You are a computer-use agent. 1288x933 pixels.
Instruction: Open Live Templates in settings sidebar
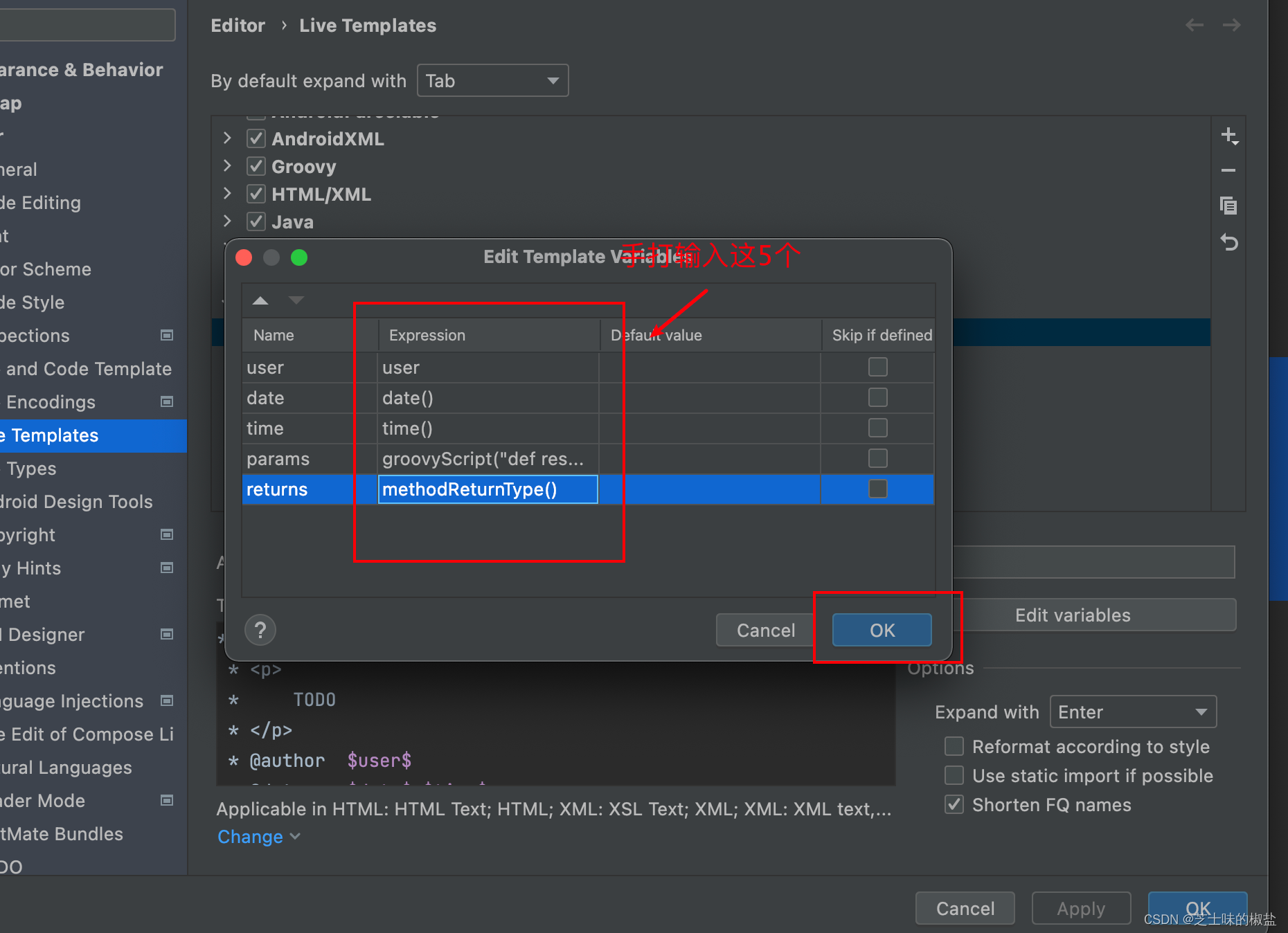tap(93, 435)
